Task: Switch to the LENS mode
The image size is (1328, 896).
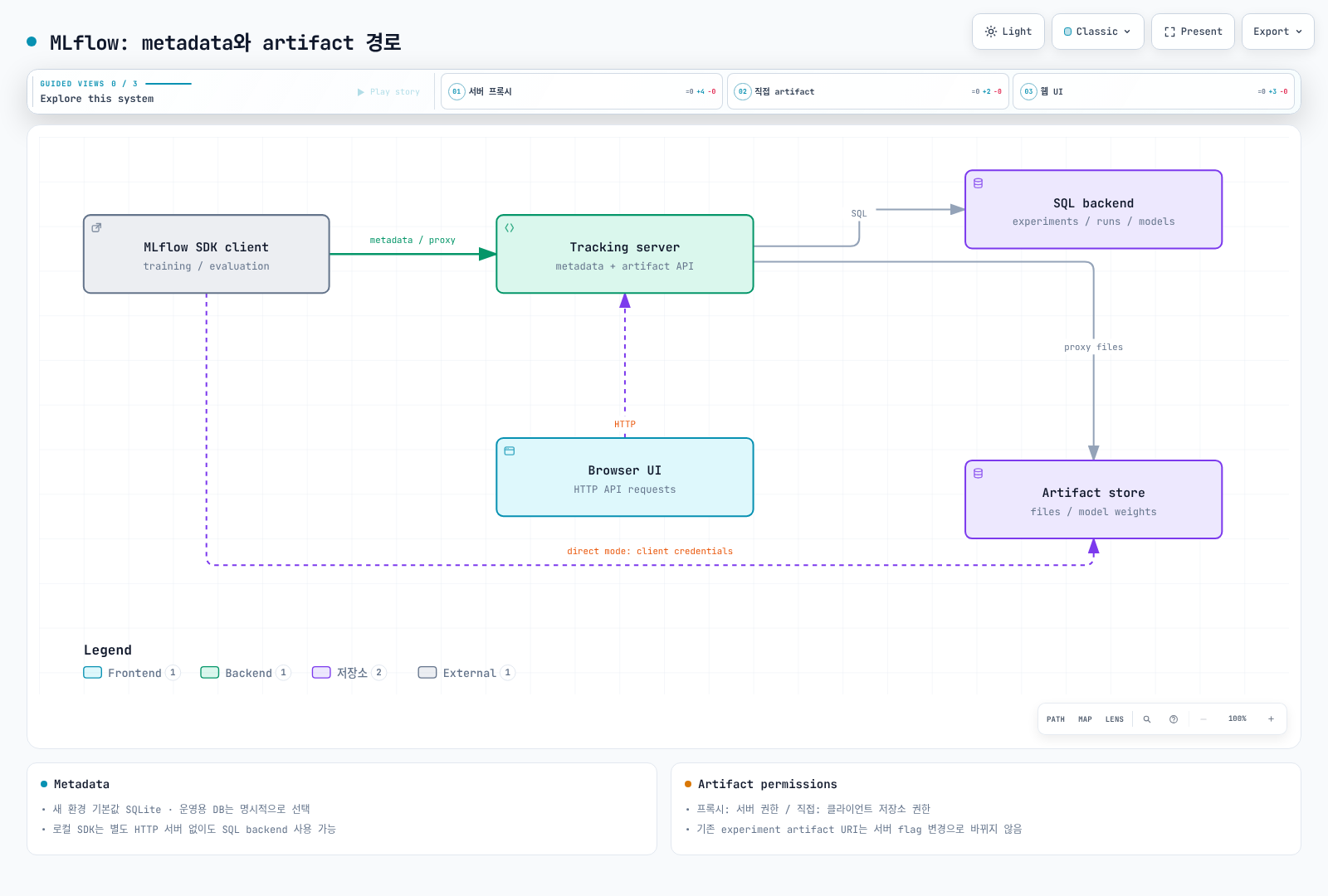Action: coord(1115,719)
